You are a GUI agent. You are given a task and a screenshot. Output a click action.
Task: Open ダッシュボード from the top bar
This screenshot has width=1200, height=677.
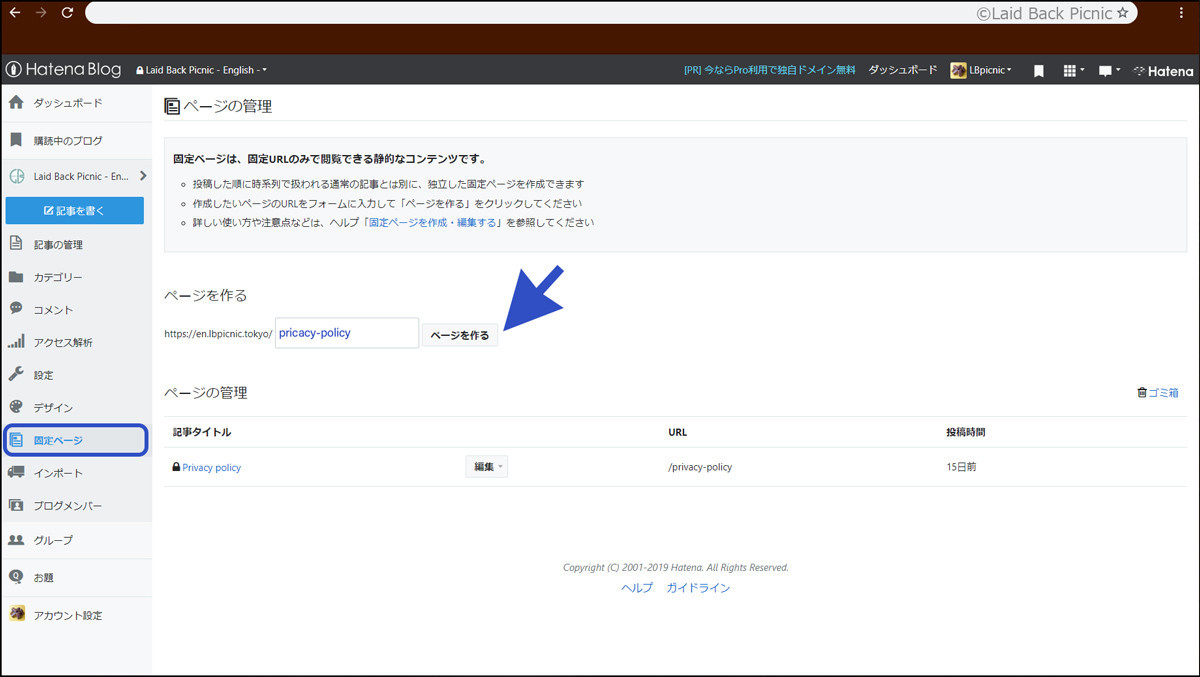(901, 70)
